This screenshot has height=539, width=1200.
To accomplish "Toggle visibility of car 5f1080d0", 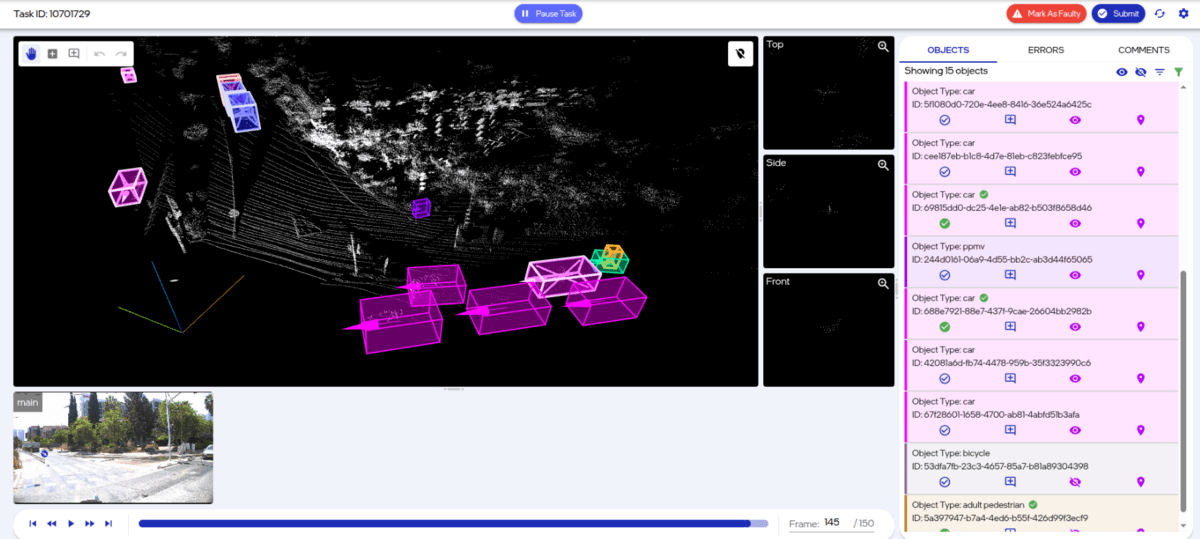I will pos(1075,120).
